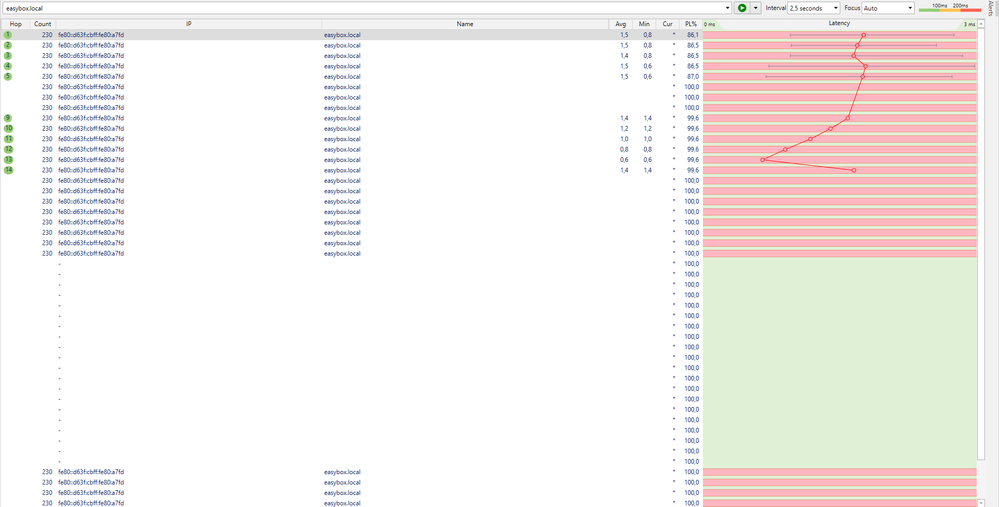The image size is (999, 507).
Task: Click the Min value 1,2 in hop 10 row
Action: [647, 129]
